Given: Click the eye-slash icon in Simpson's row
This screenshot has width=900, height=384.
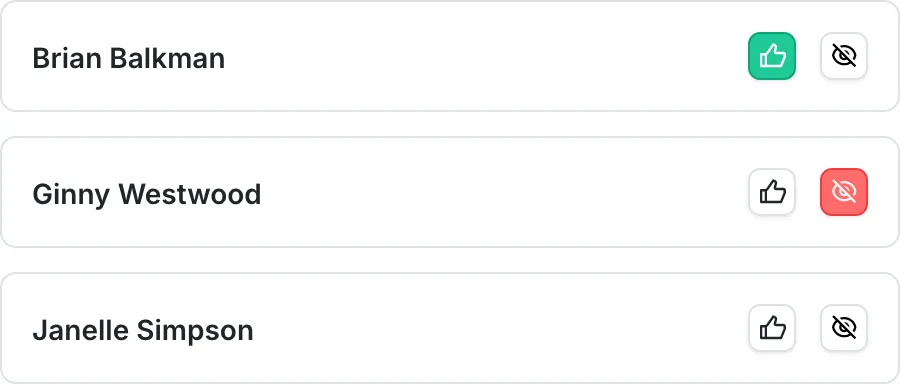Looking at the screenshot, I should click(x=844, y=328).
